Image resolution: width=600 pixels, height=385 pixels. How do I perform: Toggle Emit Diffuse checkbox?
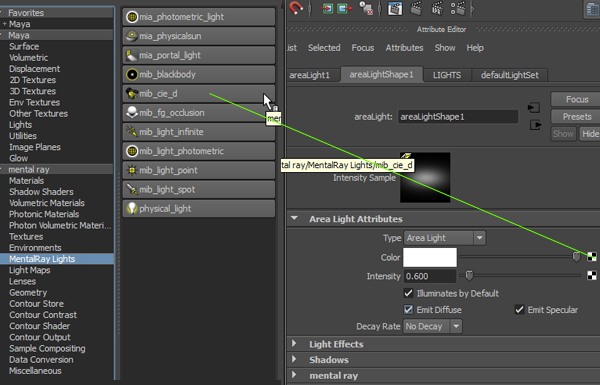click(409, 310)
